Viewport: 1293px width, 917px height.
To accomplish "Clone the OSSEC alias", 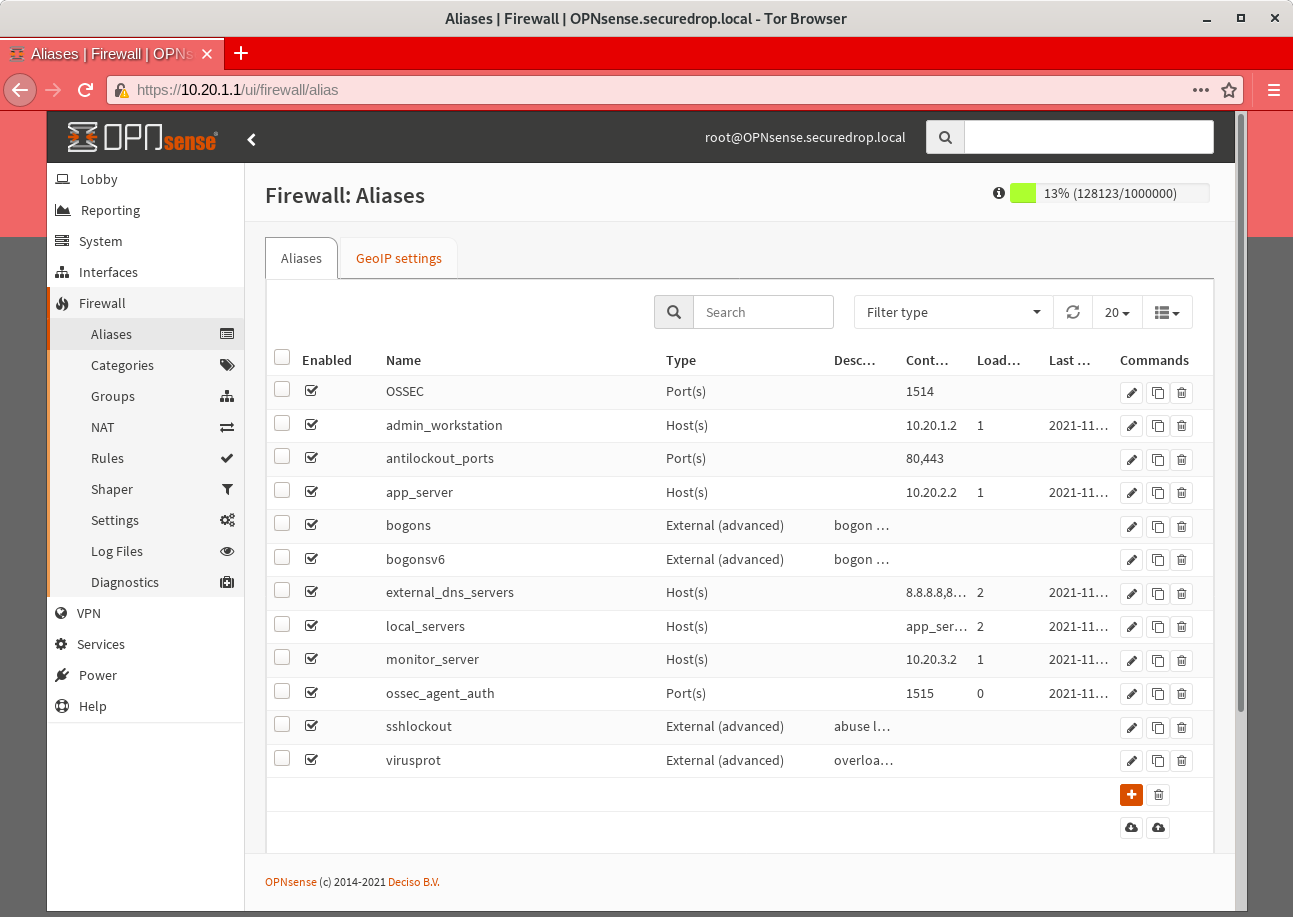I will (x=1158, y=393).
